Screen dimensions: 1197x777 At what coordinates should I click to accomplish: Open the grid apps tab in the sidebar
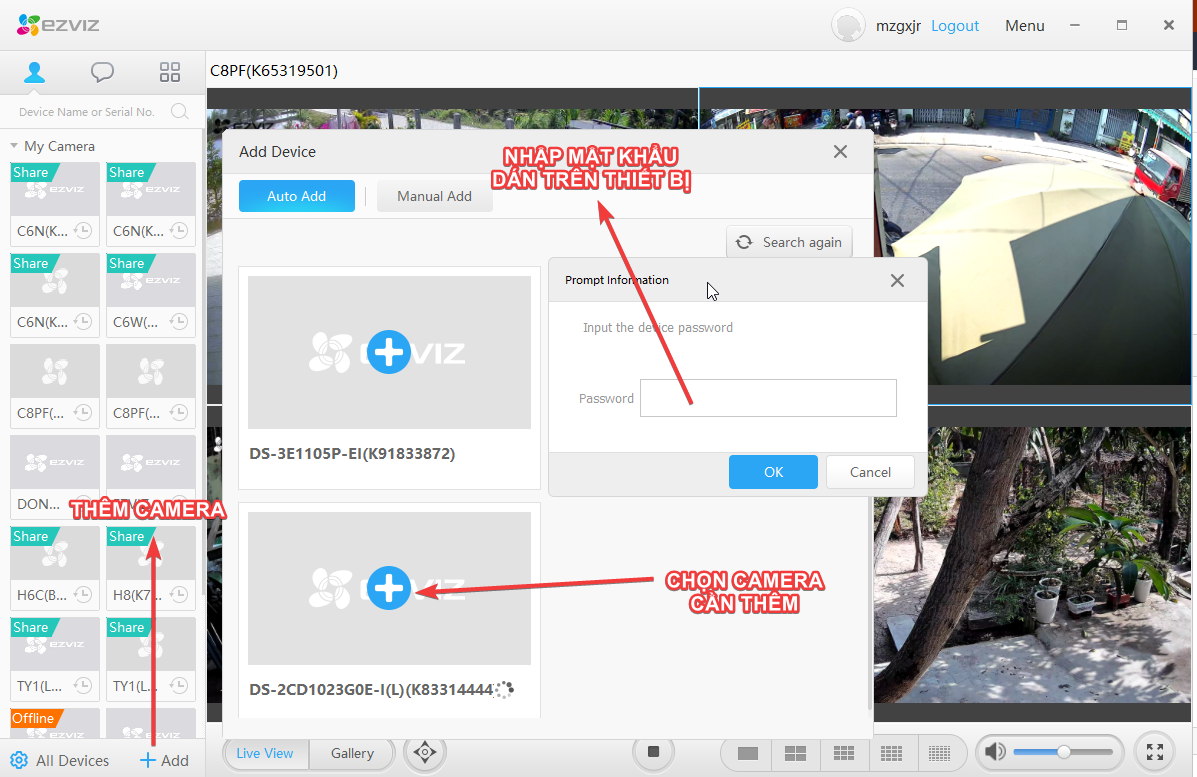[x=170, y=72]
